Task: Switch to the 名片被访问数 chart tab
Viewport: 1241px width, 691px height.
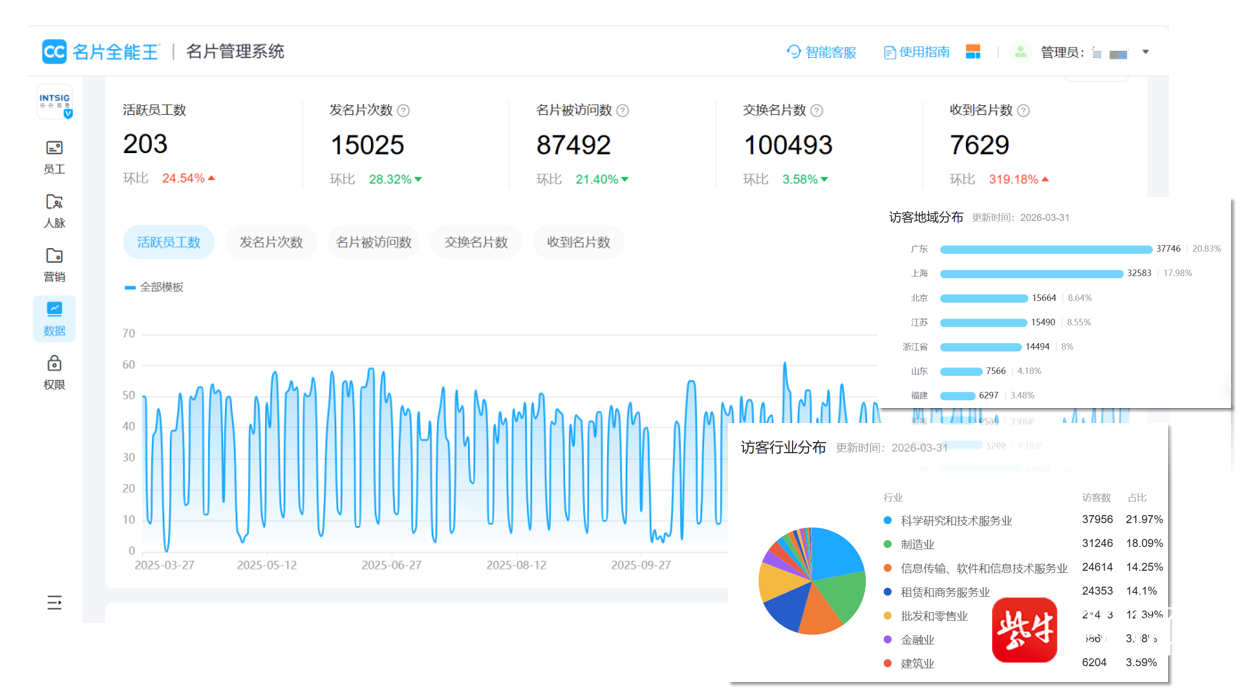Action: 374,242
